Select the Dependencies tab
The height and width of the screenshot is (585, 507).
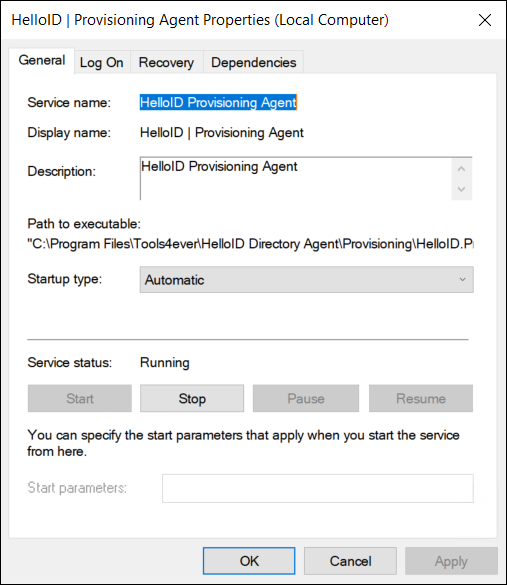click(253, 62)
